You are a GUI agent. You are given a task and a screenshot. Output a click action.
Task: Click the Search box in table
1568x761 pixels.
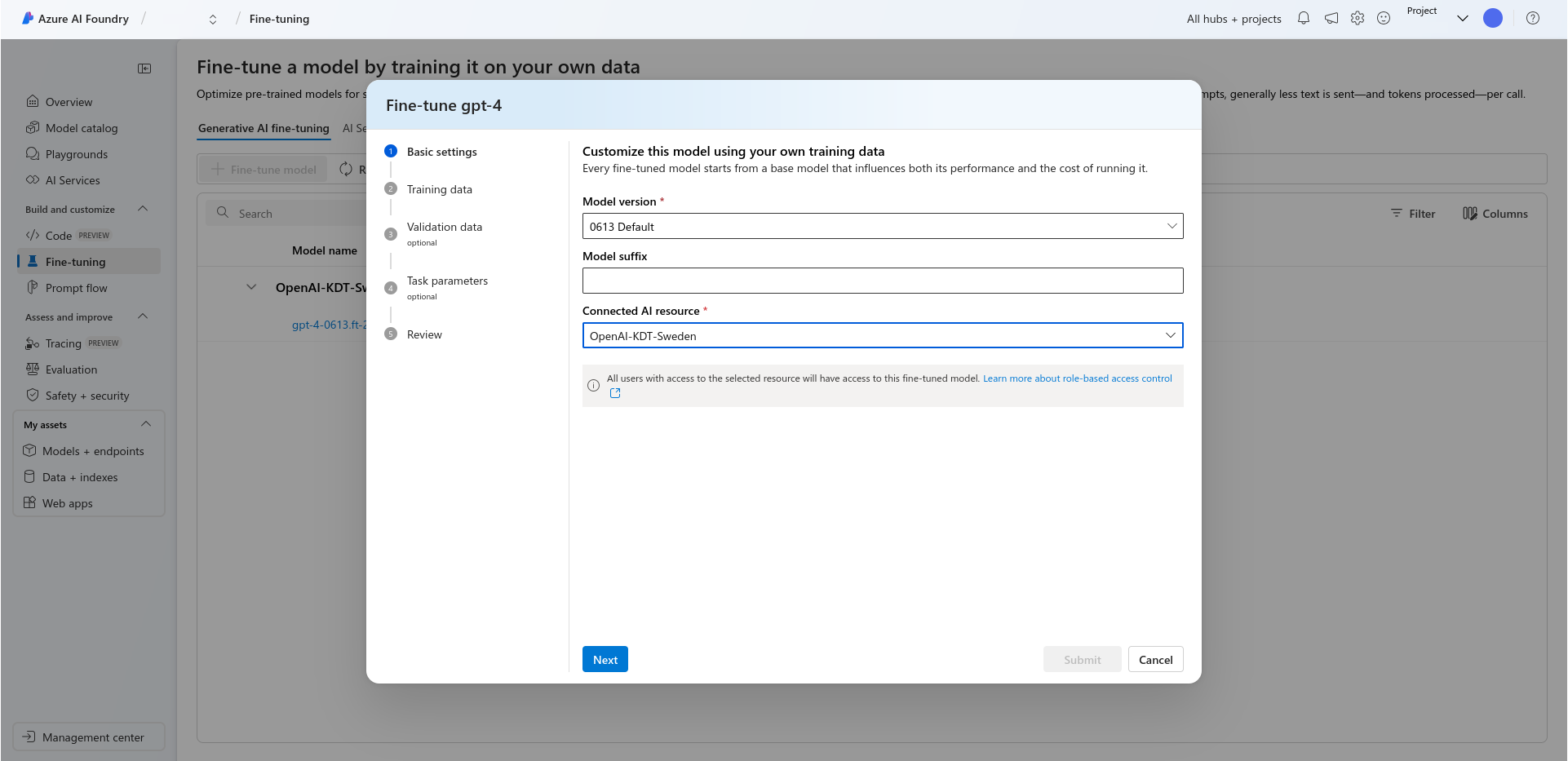pyautogui.click(x=286, y=213)
